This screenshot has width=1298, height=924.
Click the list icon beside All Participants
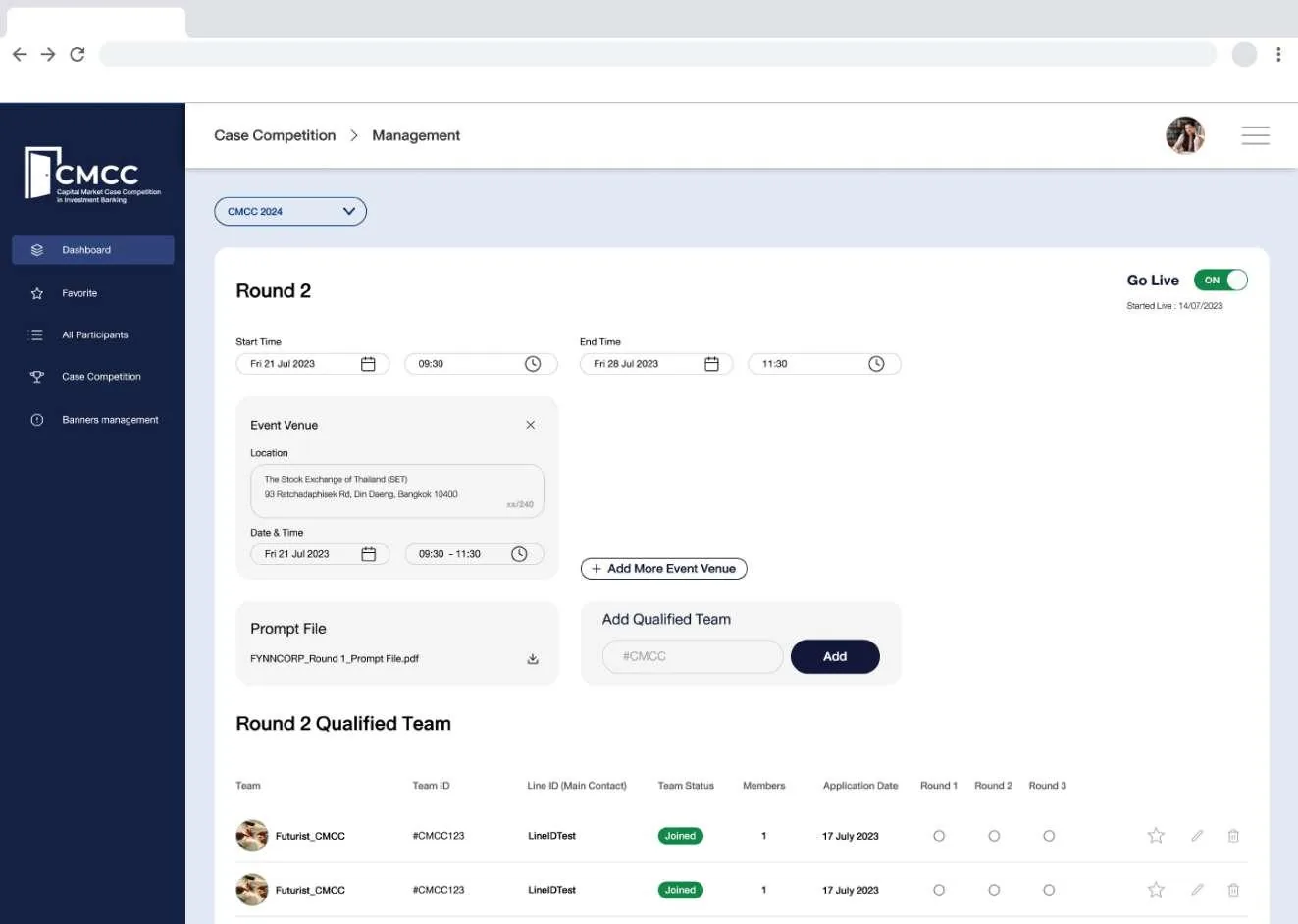point(37,334)
